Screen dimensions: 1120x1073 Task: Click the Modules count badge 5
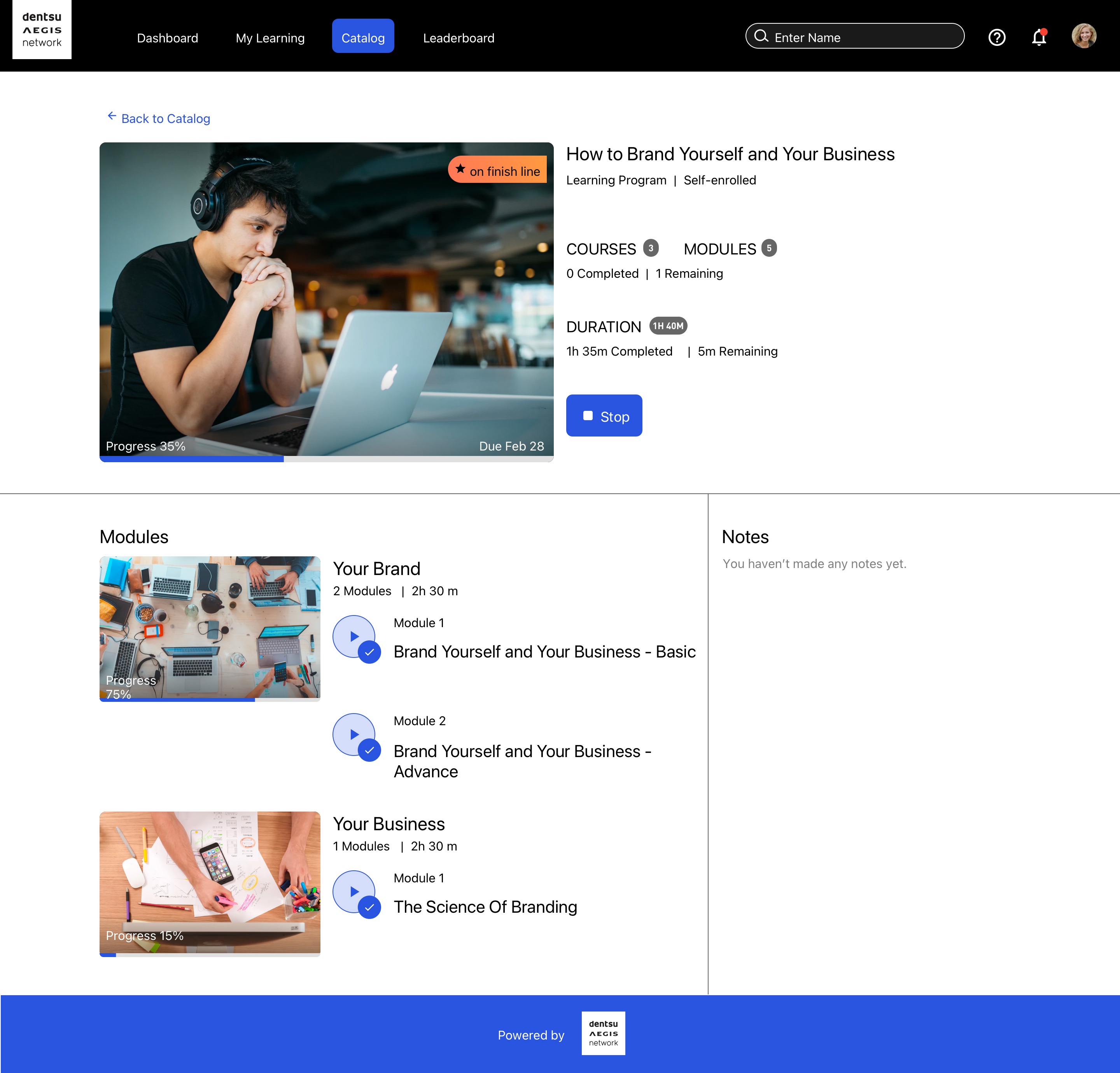click(768, 248)
